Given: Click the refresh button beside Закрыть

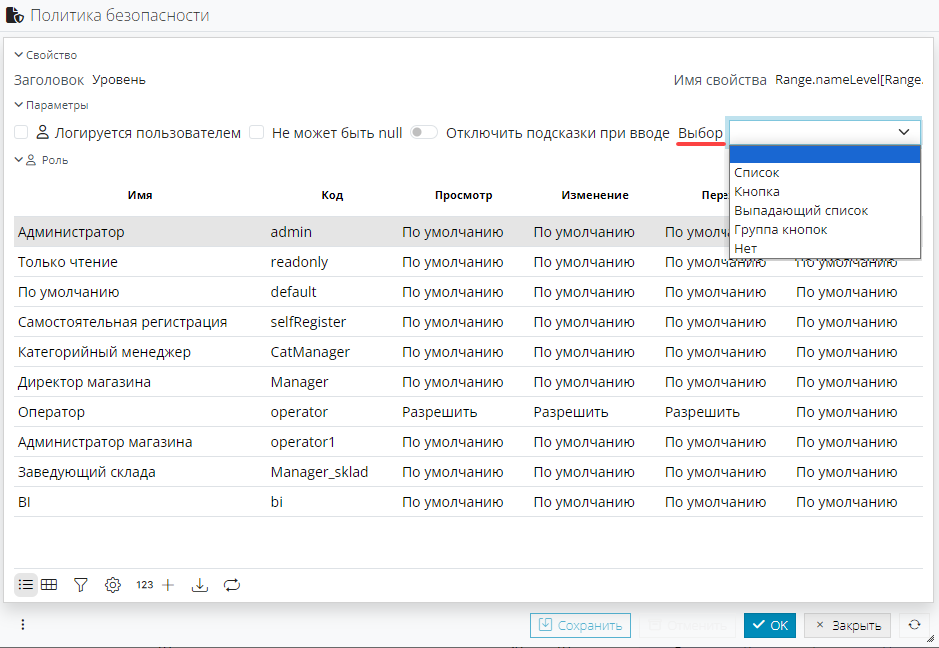Looking at the screenshot, I should [x=914, y=625].
